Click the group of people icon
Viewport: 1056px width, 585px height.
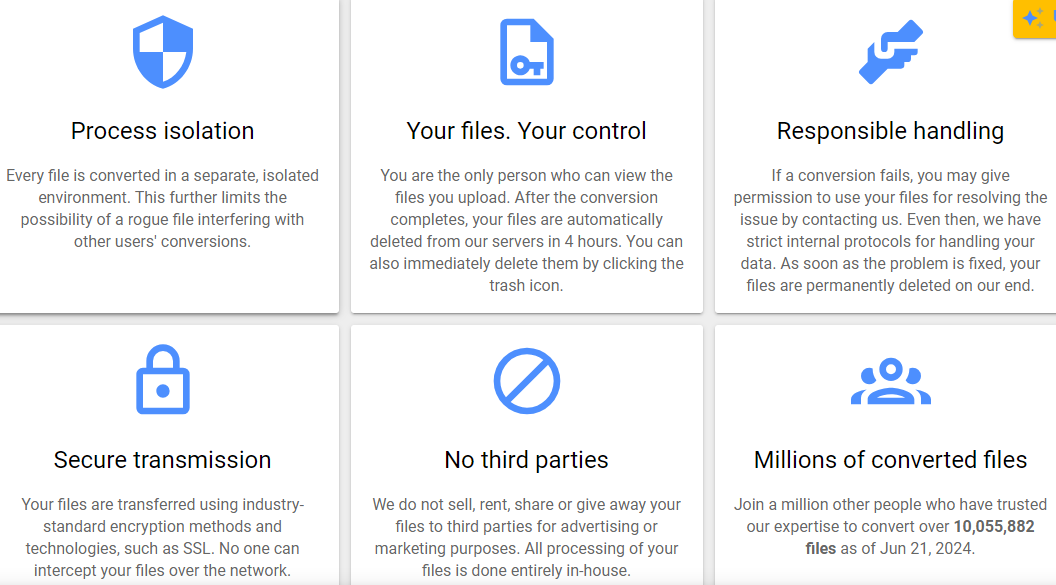coord(891,381)
